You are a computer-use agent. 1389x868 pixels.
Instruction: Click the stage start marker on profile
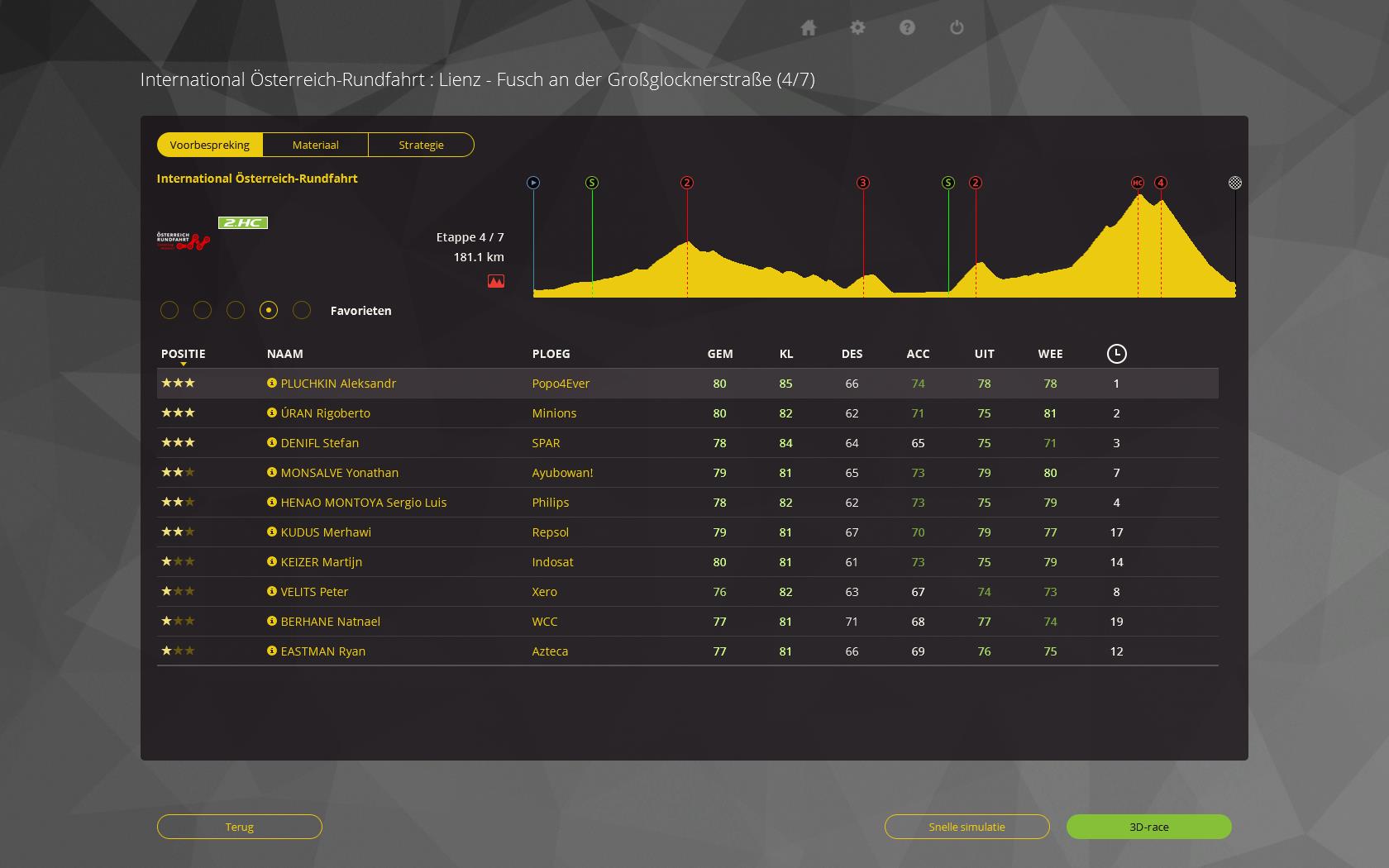pyautogui.click(x=533, y=183)
